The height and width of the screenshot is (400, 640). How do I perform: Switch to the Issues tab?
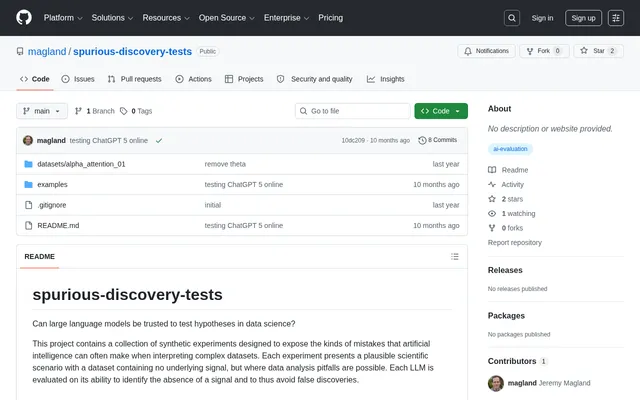click(78, 79)
